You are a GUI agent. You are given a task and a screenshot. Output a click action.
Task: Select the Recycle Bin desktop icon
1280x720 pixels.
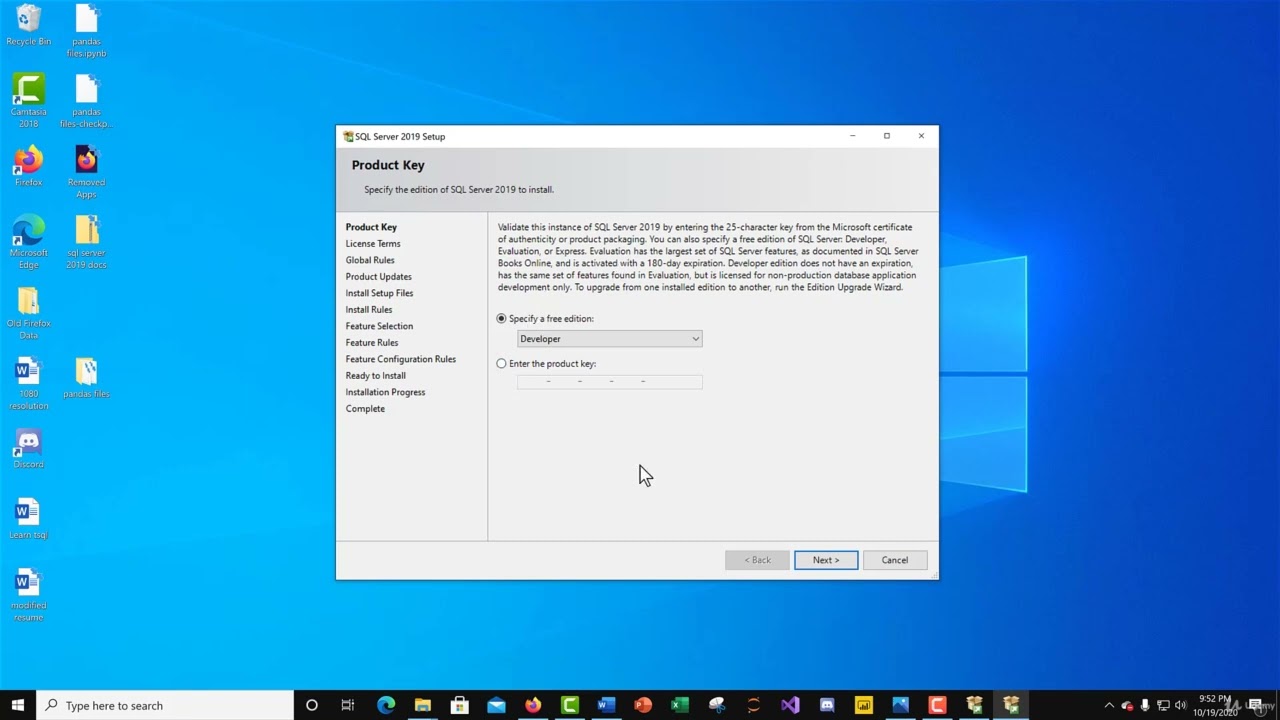[28, 26]
